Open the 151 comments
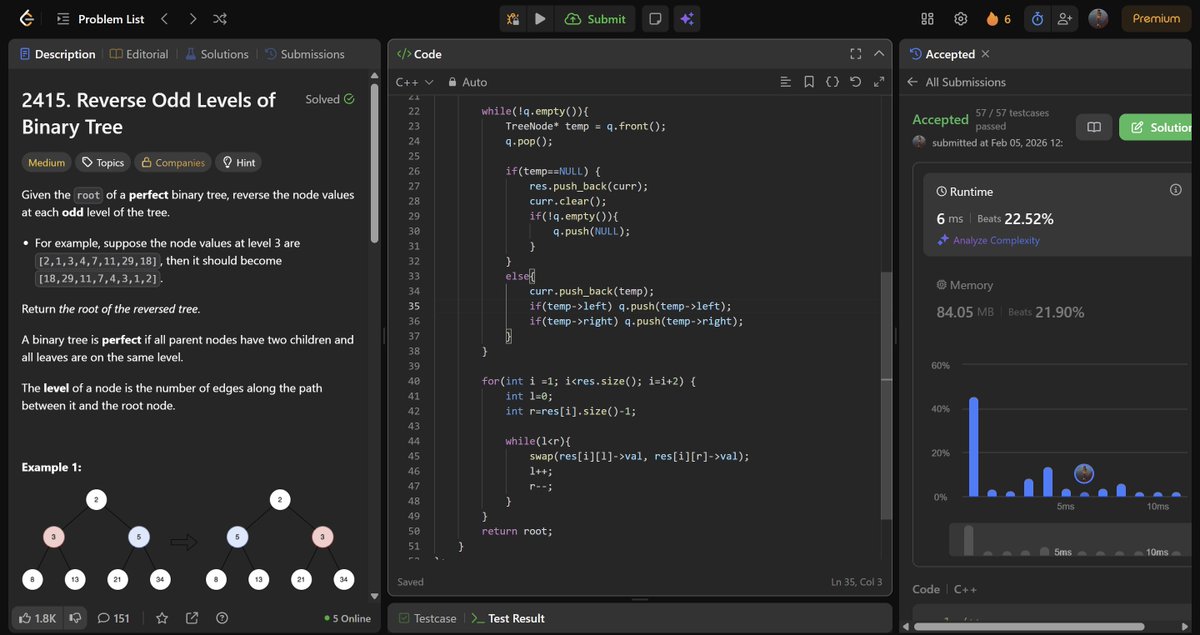This screenshot has height=635, width=1200. coord(113,618)
